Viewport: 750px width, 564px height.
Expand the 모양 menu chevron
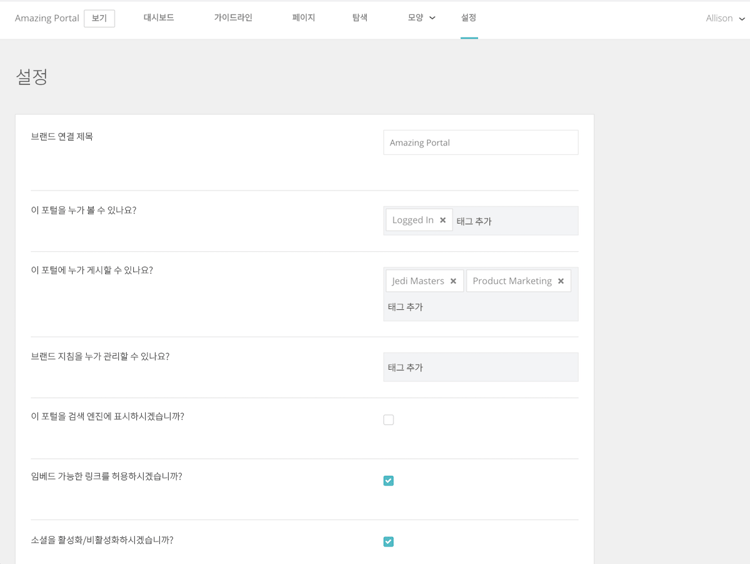point(432,18)
